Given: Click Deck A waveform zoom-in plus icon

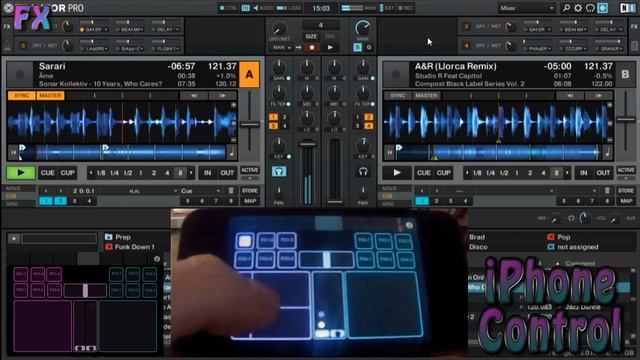Looking at the screenshot, I should pyautogui.click(x=233, y=105).
